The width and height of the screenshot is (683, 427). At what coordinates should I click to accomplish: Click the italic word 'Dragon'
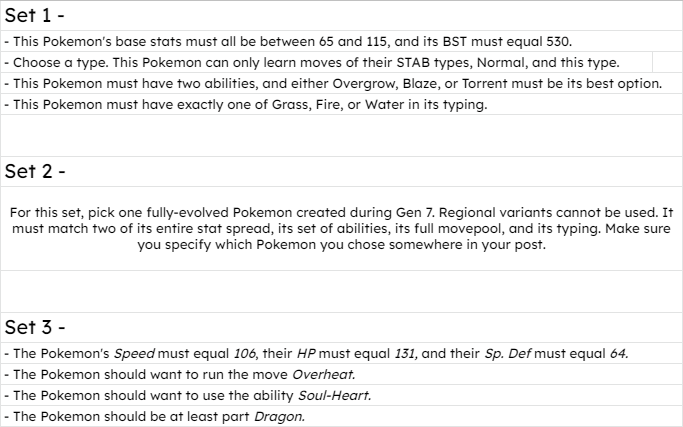(279, 417)
